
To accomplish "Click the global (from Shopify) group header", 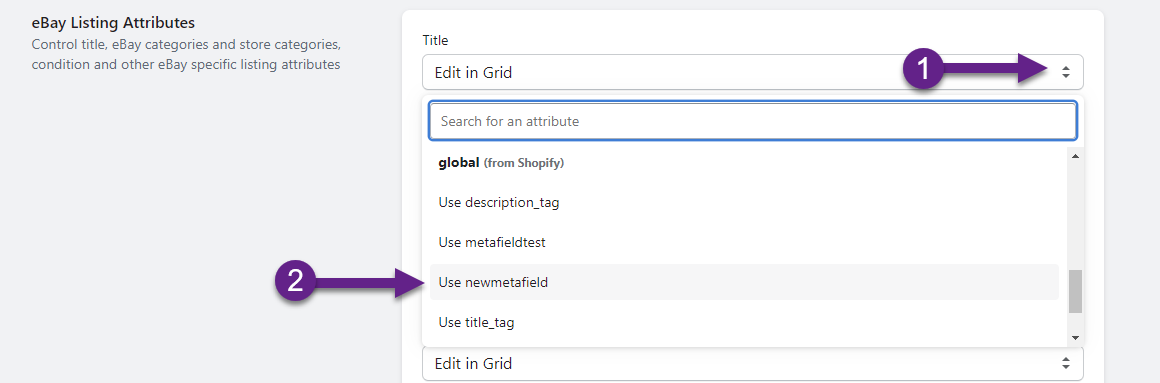I will (x=502, y=162).
